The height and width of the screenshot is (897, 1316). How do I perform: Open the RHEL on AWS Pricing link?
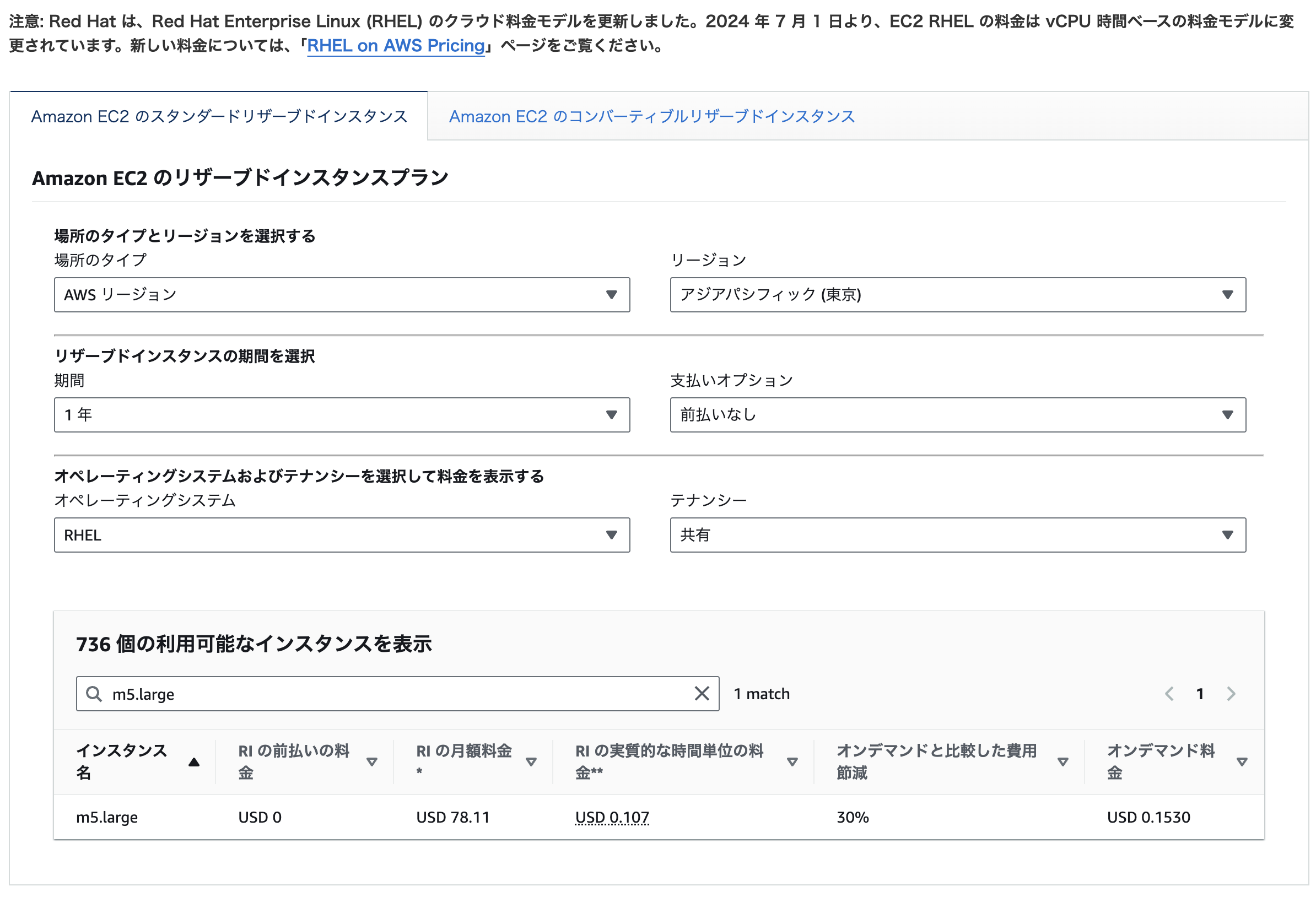(395, 45)
